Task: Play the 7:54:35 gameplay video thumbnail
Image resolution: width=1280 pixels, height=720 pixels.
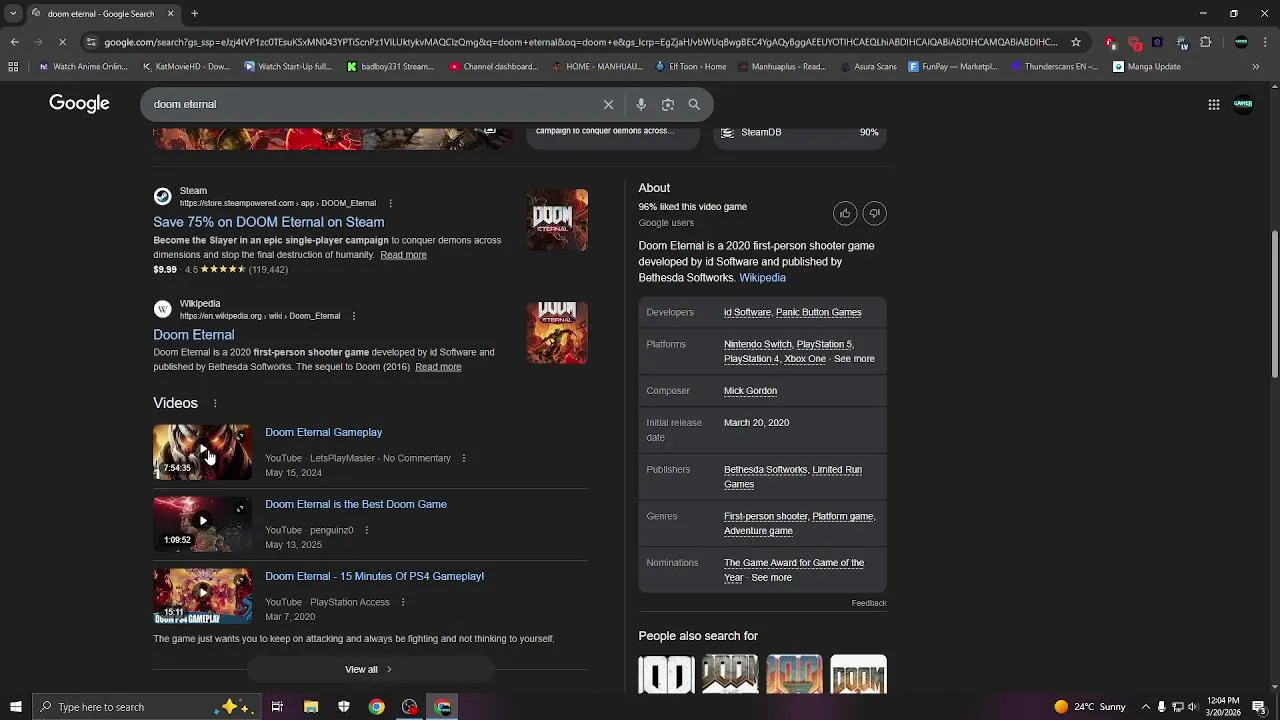Action: [x=202, y=452]
